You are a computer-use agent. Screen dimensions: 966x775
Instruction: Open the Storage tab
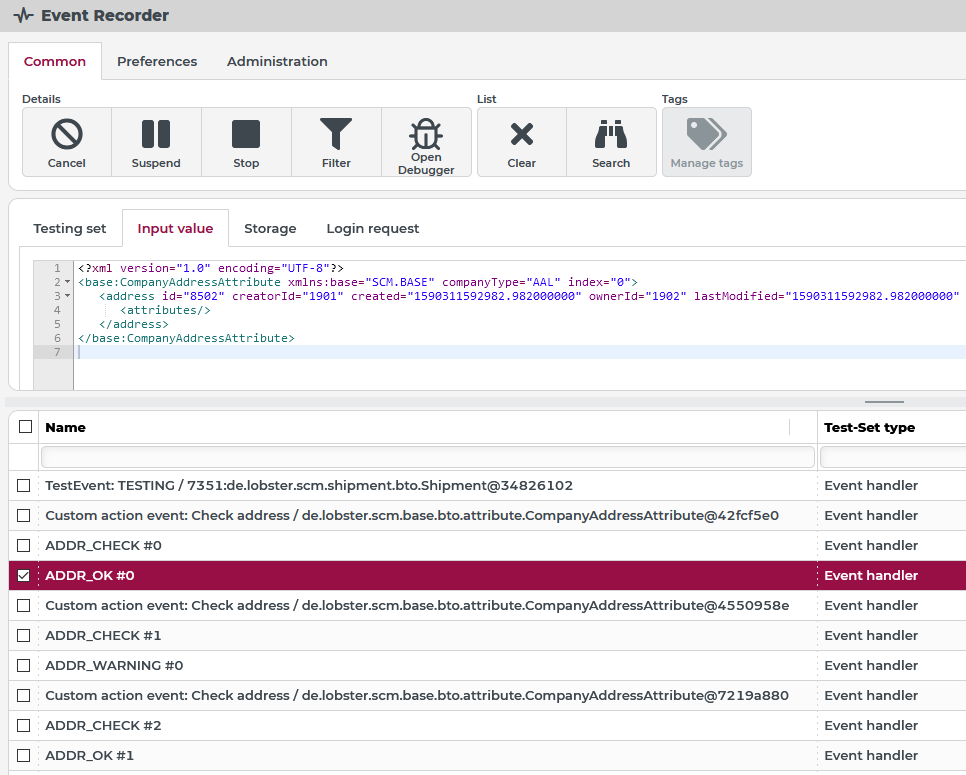click(270, 229)
